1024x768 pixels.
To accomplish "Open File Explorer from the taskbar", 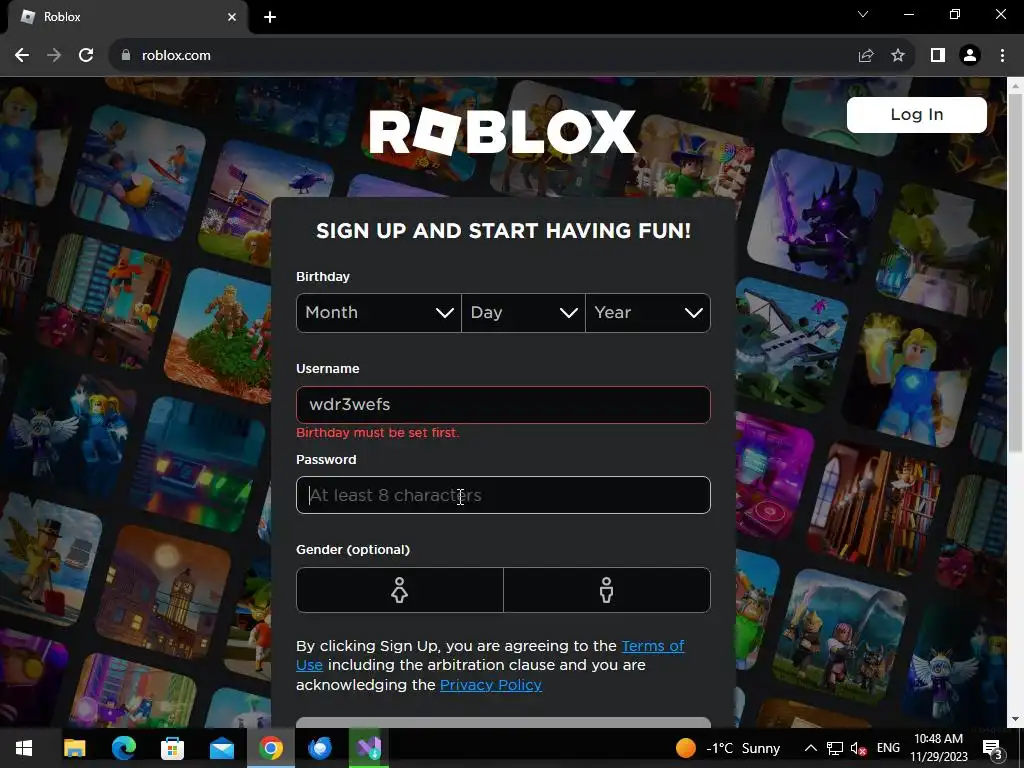I will 74,748.
